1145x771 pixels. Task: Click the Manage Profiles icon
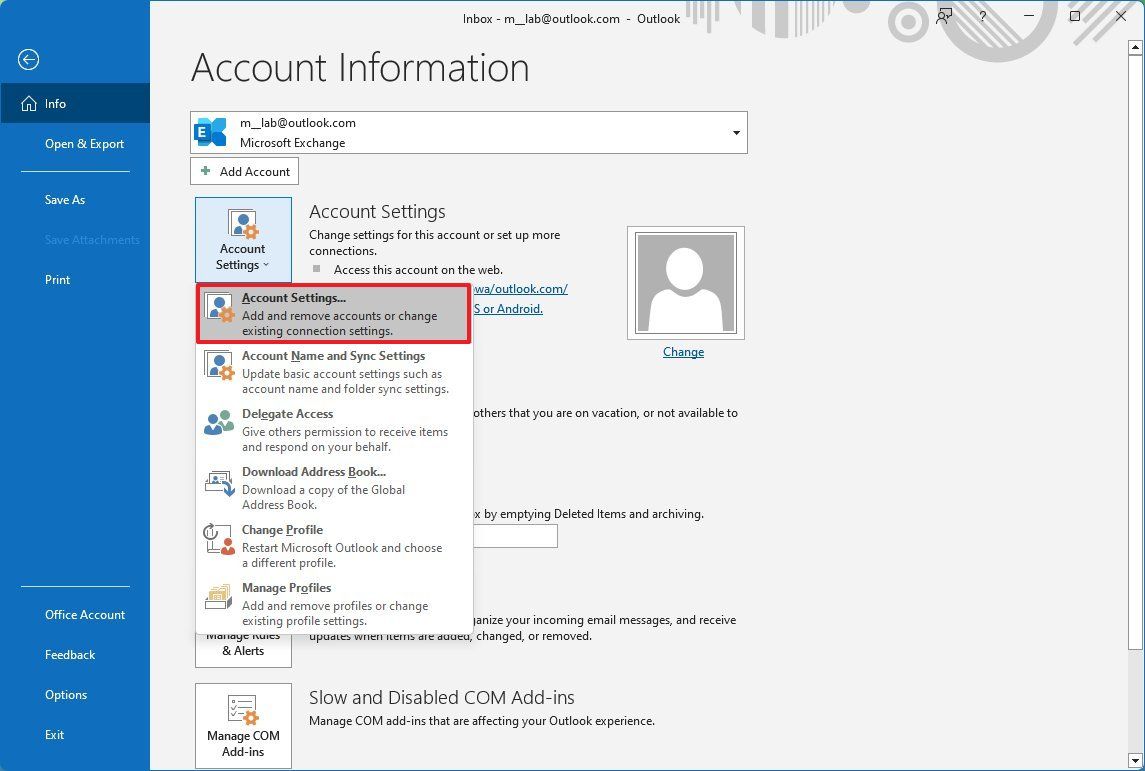pos(218,597)
